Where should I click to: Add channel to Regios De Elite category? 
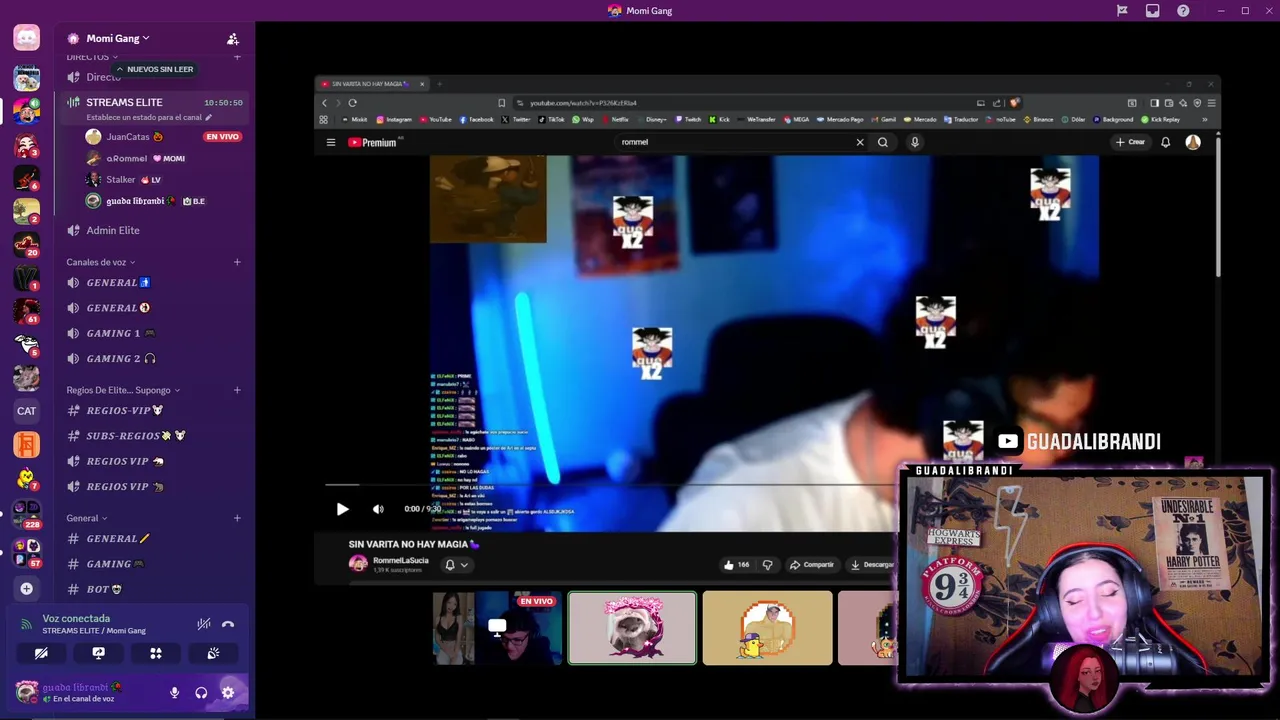point(237,390)
